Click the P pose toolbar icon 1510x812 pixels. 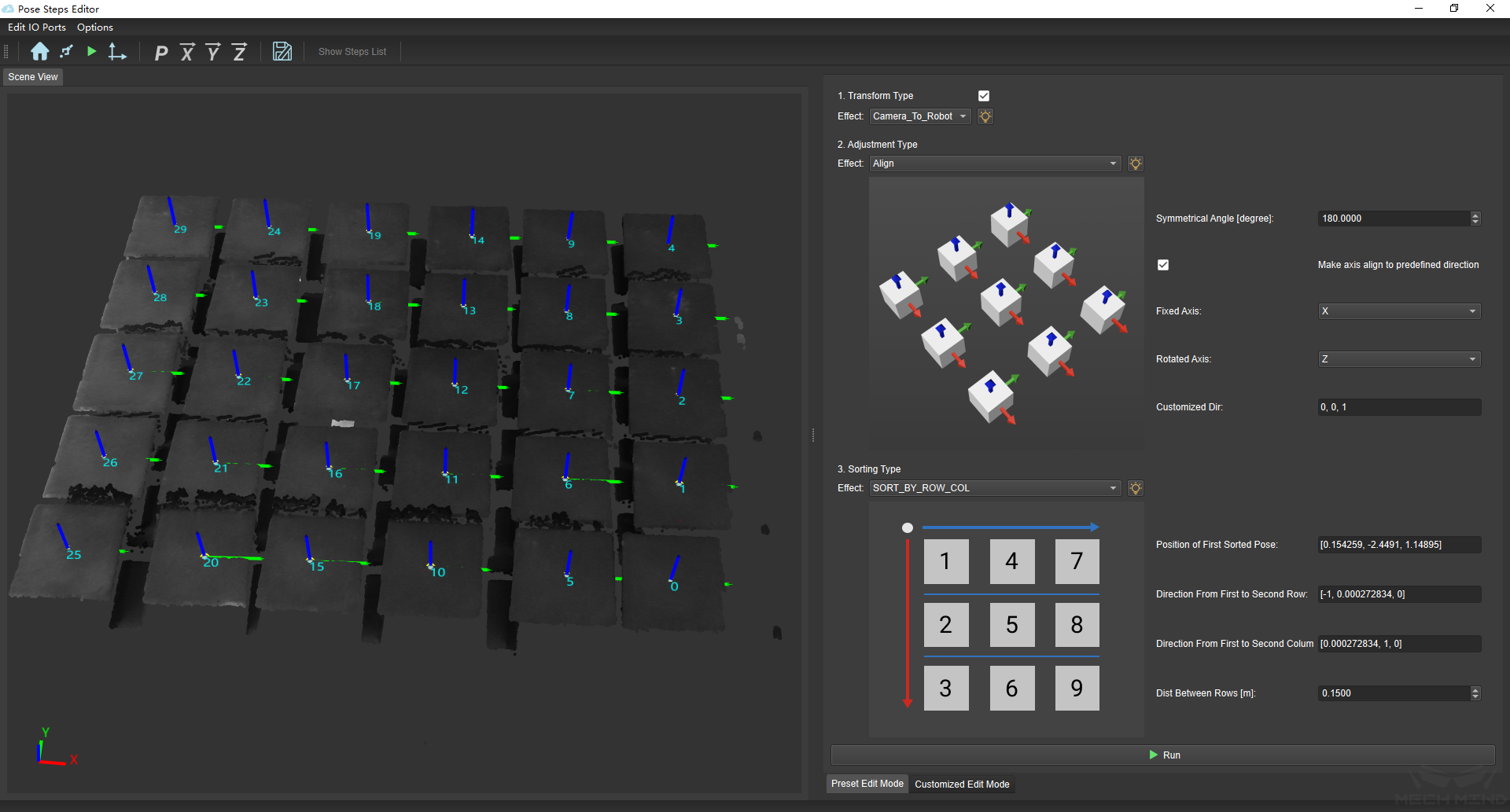point(161,53)
